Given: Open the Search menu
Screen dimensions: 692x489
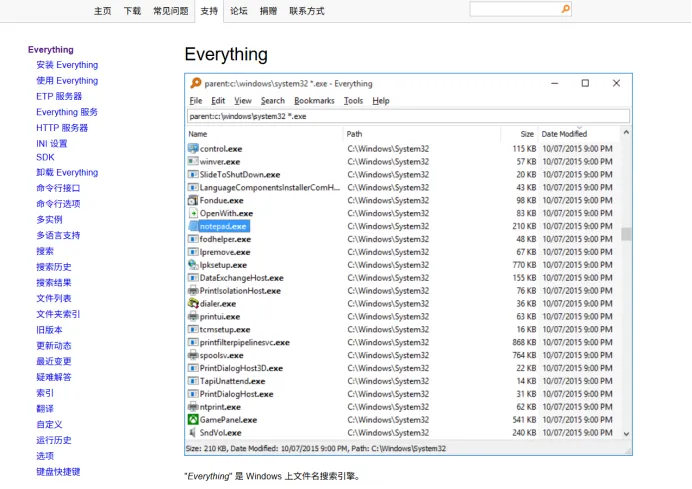Looking at the screenshot, I should 273,101.
